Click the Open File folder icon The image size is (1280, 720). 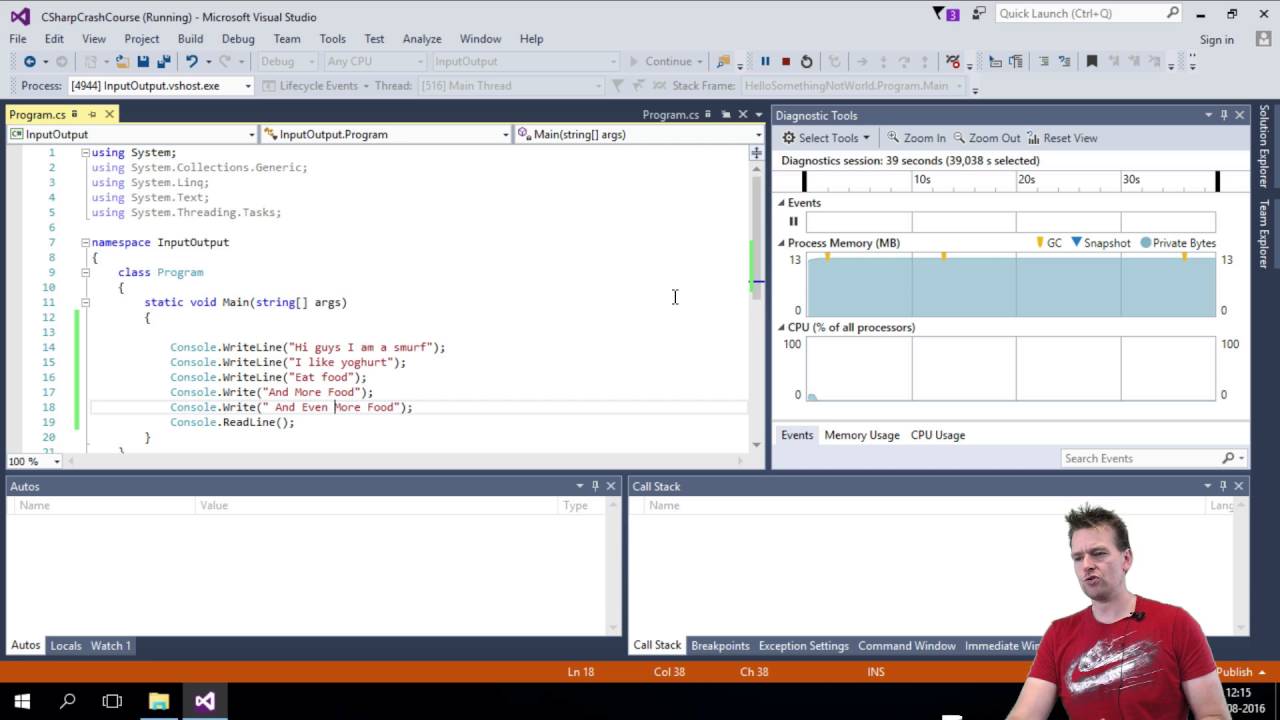click(122, 61)
